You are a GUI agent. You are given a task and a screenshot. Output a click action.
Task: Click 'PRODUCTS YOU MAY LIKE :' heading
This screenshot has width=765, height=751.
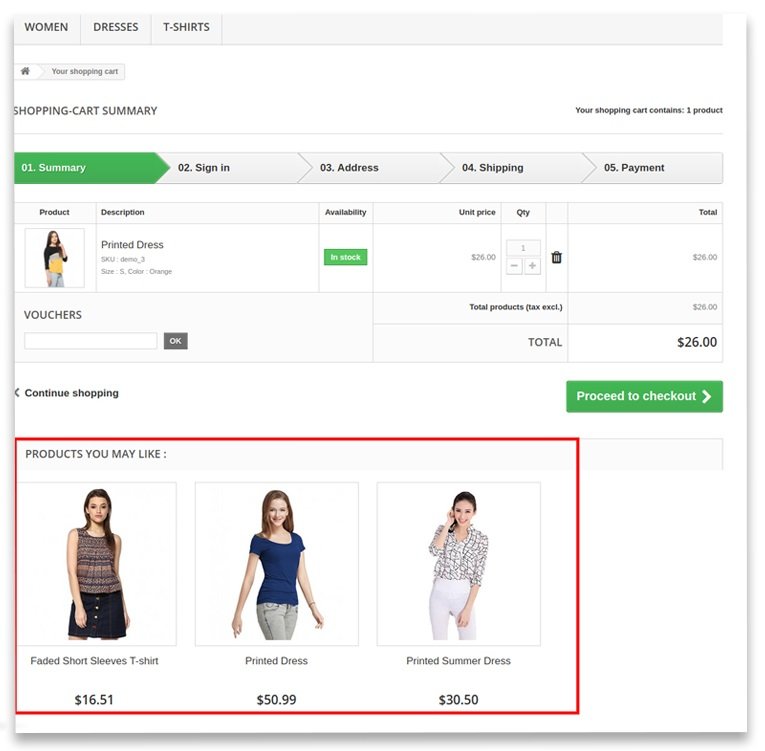click(x=96, y=454)
